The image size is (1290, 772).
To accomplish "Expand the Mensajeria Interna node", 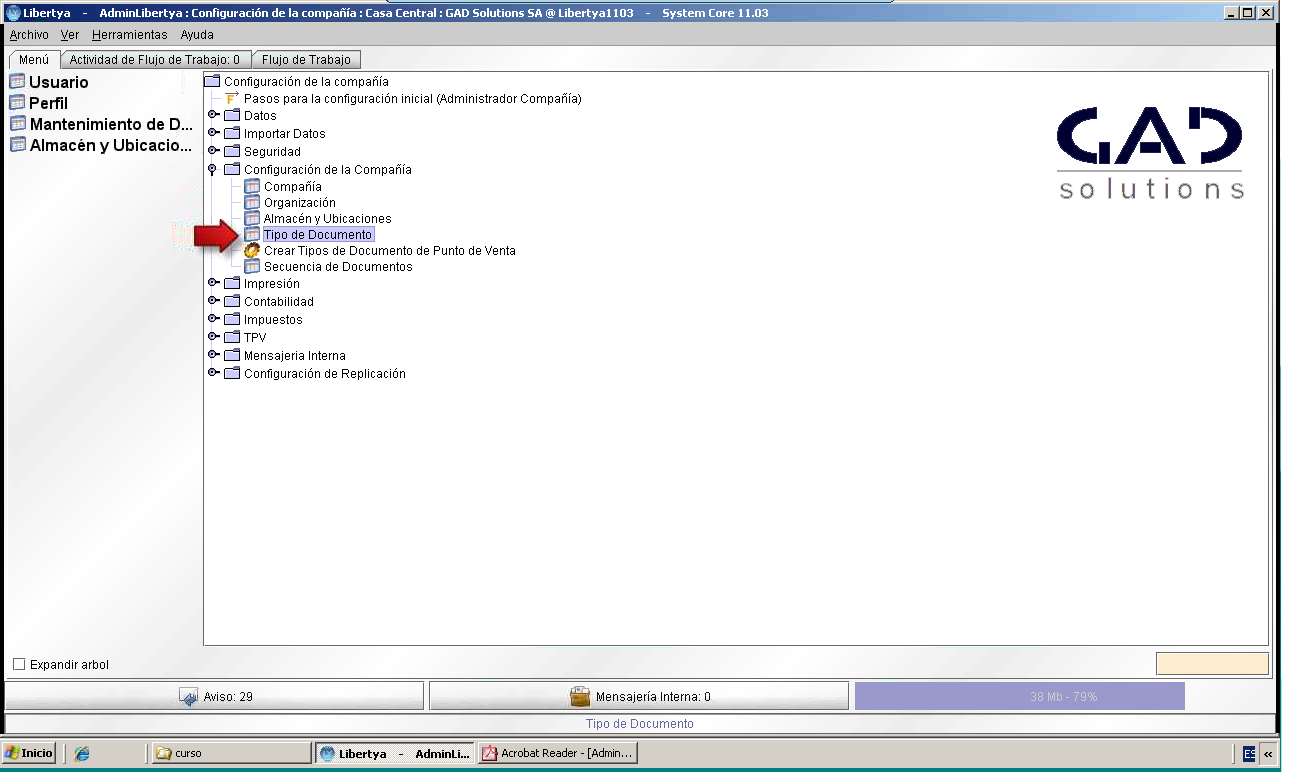I will click(213, 354).
